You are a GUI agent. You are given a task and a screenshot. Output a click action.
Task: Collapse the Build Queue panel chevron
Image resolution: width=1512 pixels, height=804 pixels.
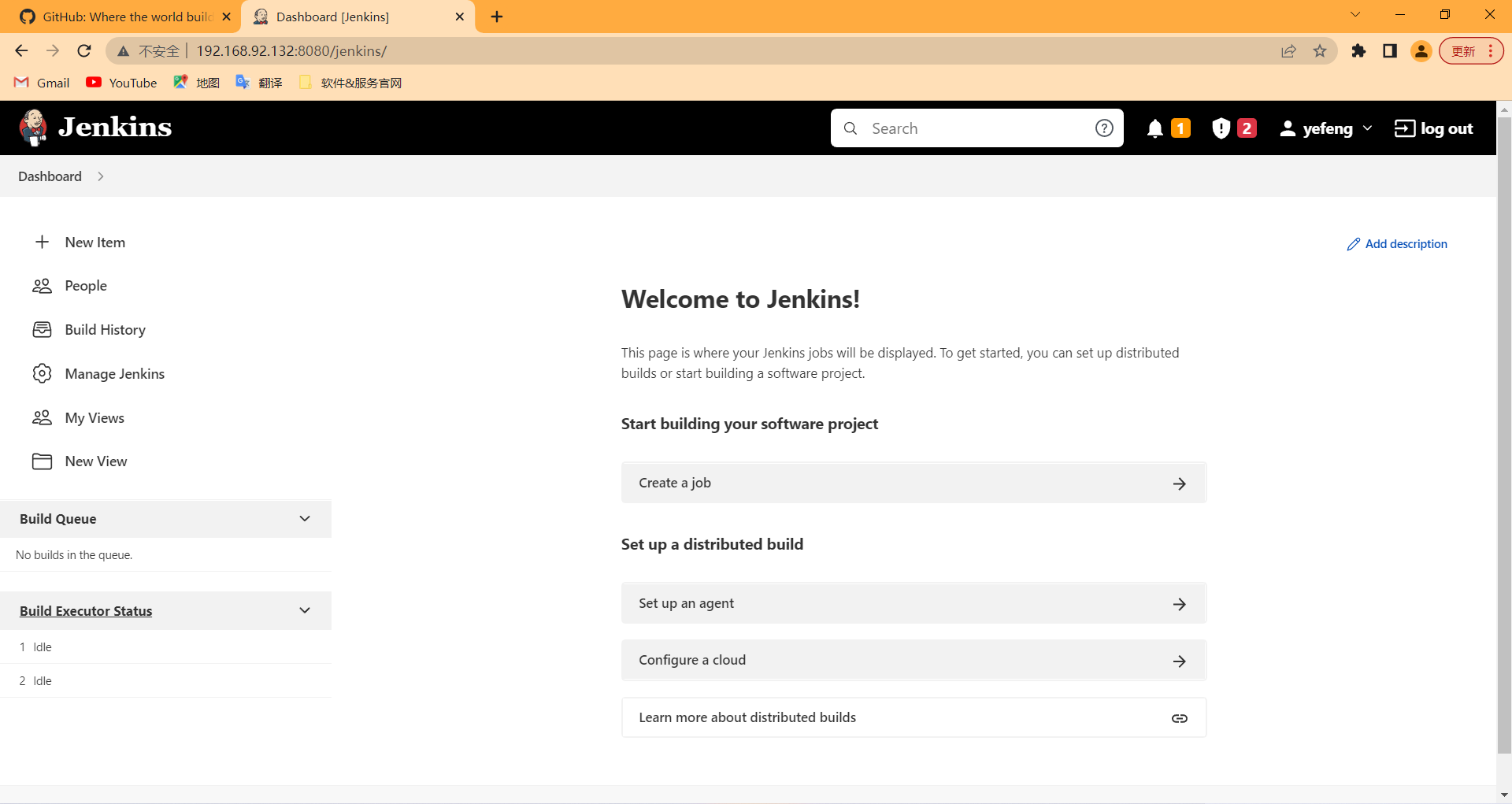pyautogui.click(x=305, y=519)
